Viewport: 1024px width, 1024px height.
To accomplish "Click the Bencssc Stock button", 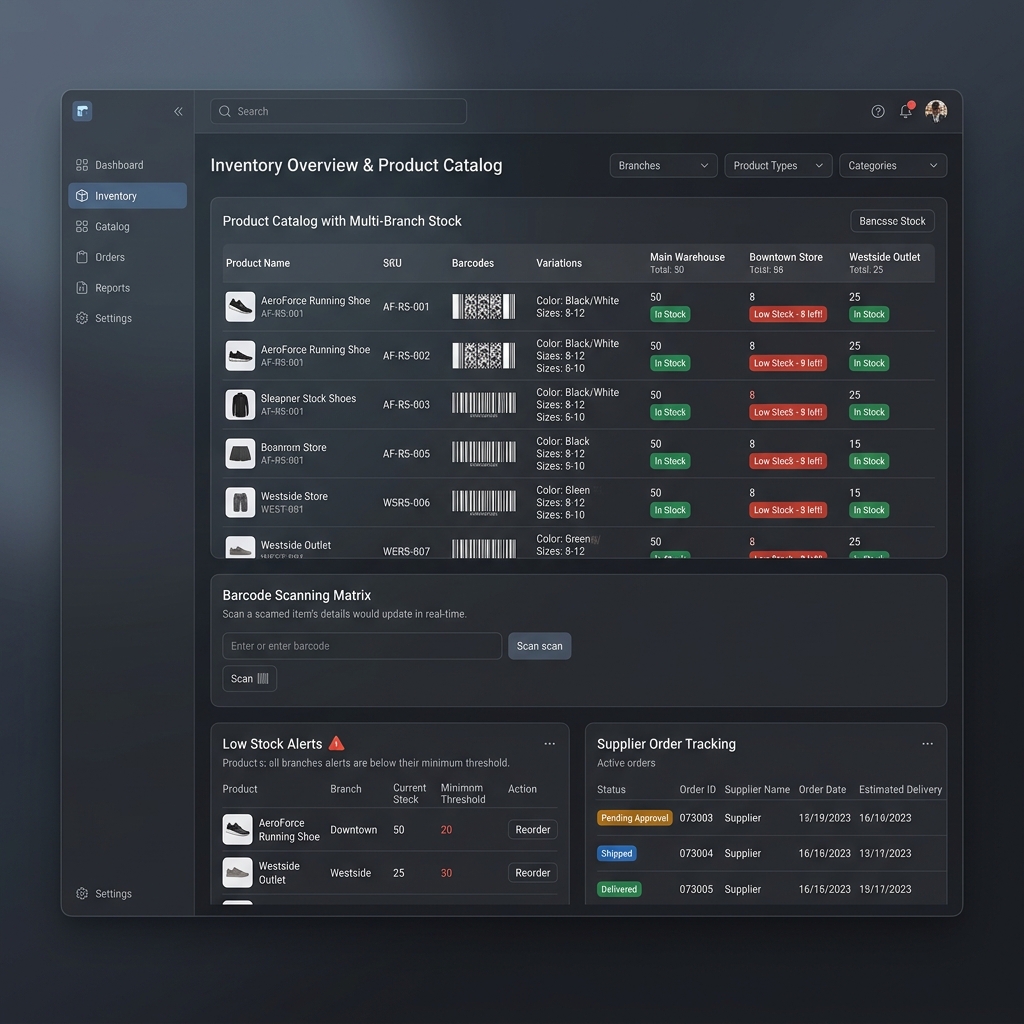I will pyautogui.click(x=892, y=221).
